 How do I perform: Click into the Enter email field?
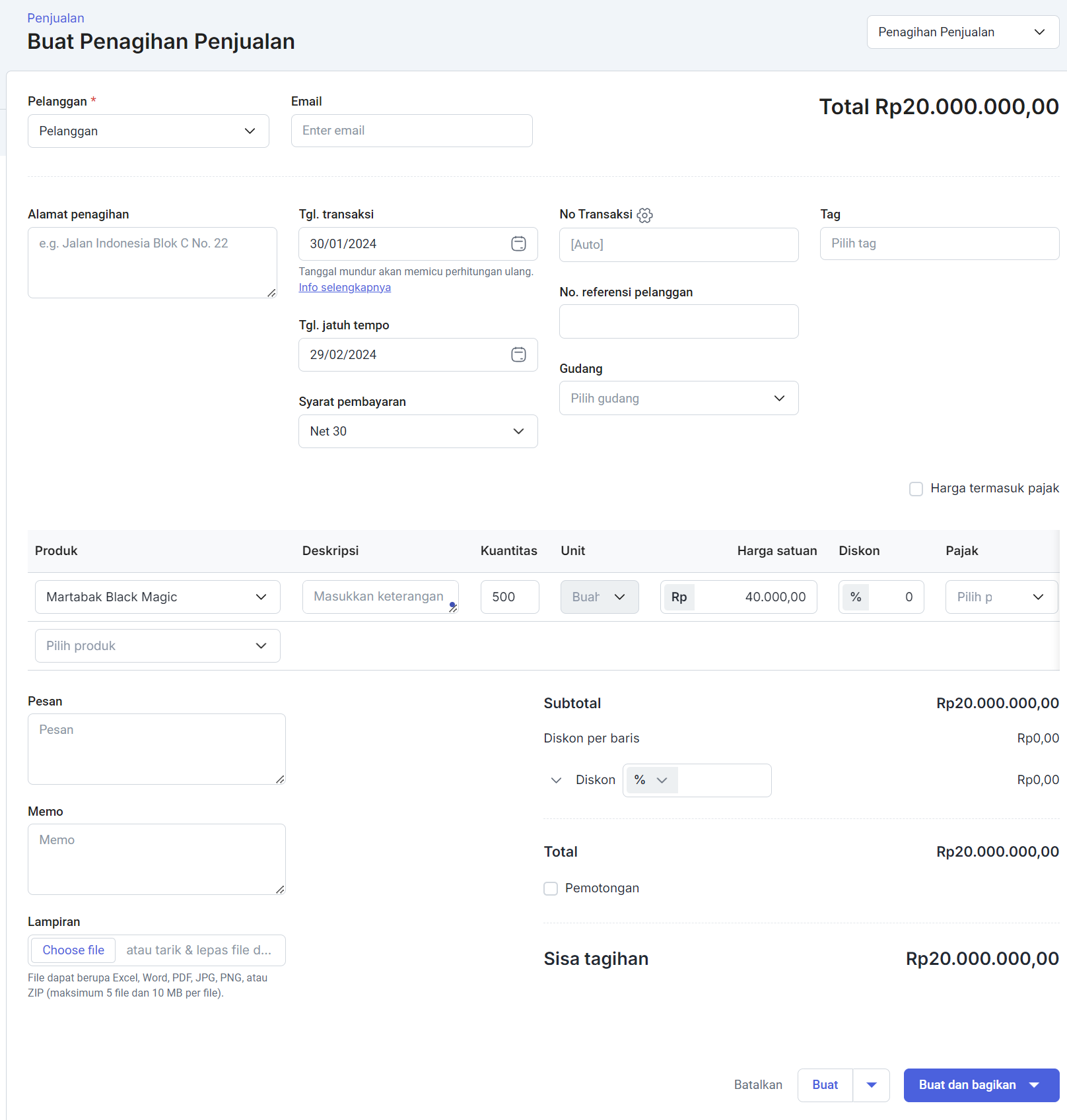pos(412,131)
